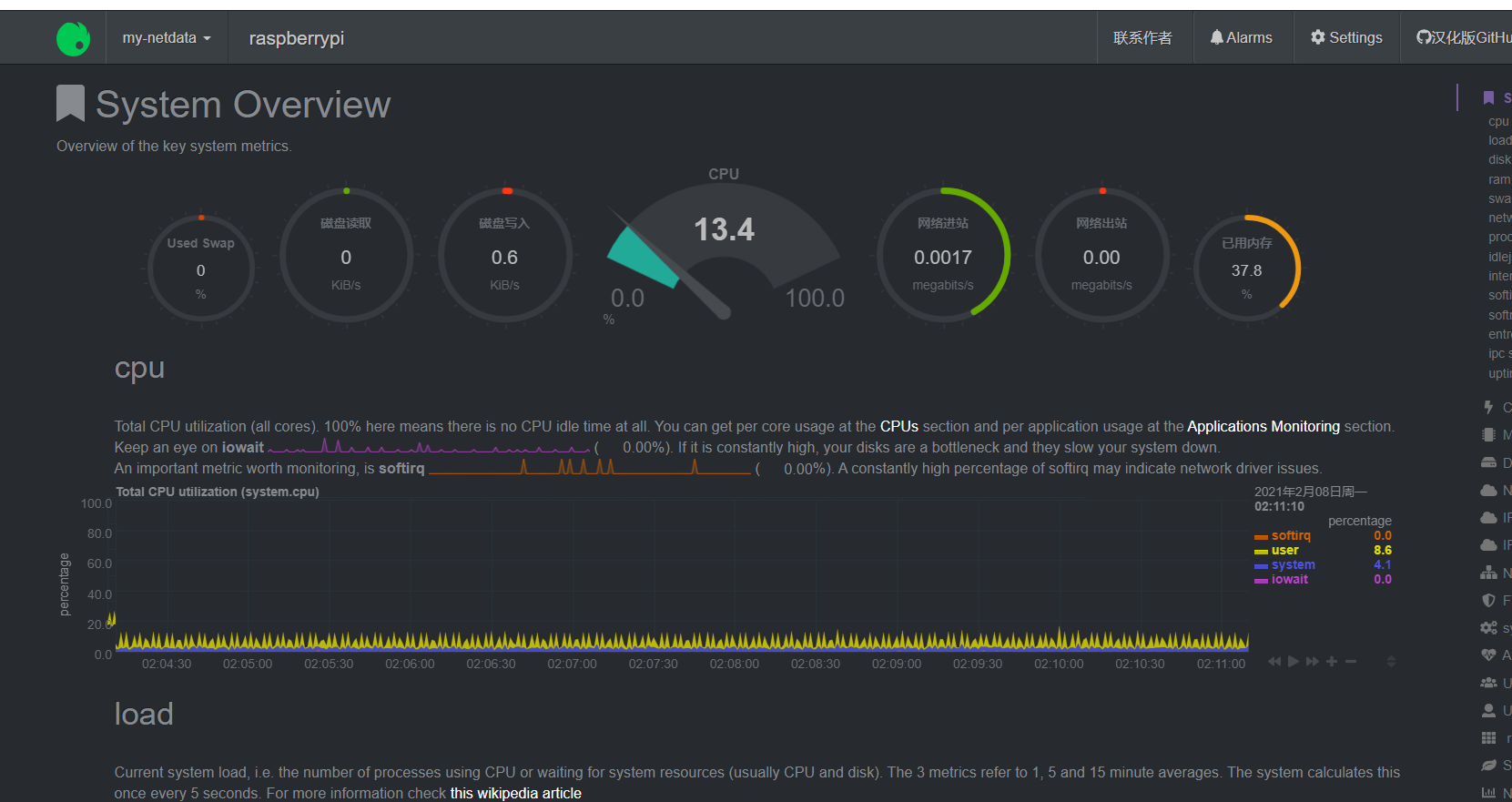The width and height of the screenshot is (1512, 802).
Task: Click the multi-person User Groups sidebar icon
Action: pos(1488,683)
